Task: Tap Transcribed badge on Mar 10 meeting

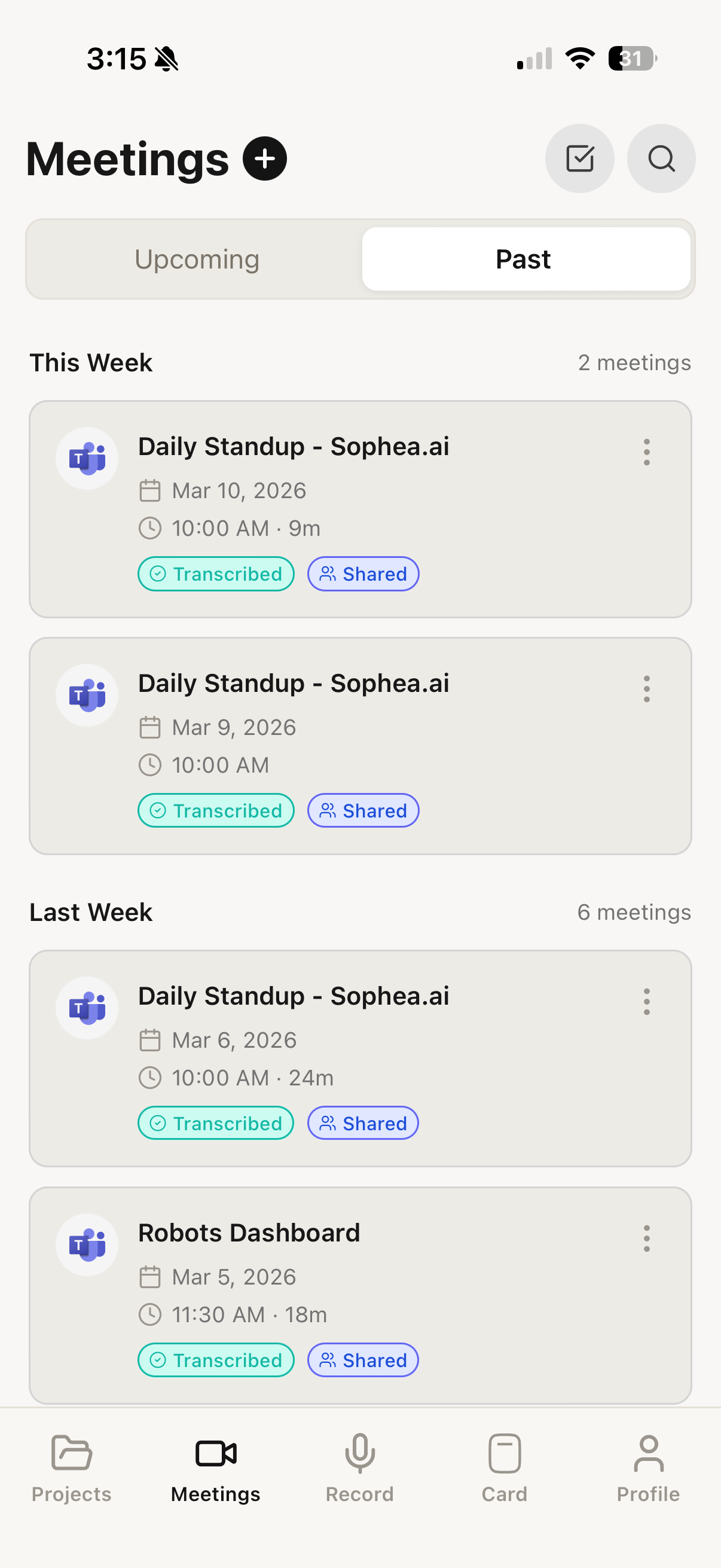Action: tap(216, 574)
